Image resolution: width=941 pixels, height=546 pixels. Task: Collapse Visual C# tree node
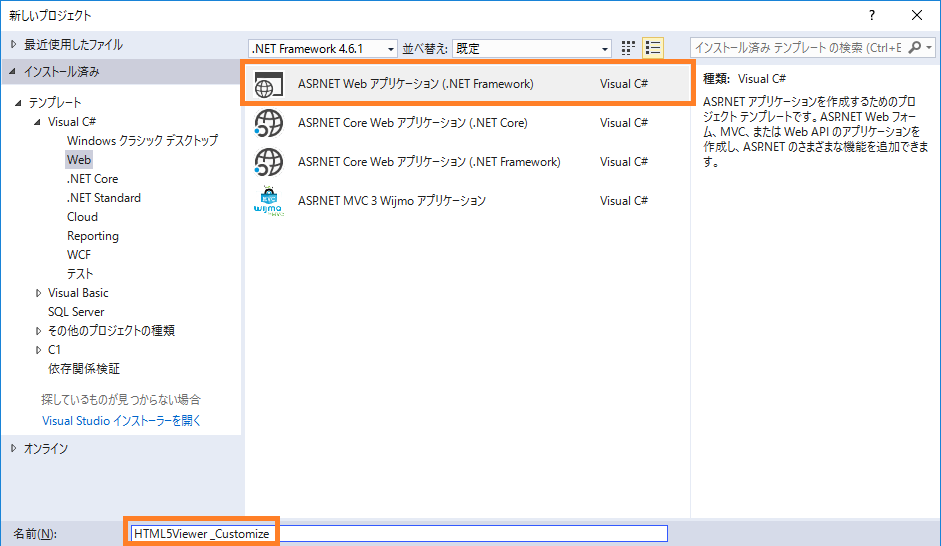click(x=37, y=122)
